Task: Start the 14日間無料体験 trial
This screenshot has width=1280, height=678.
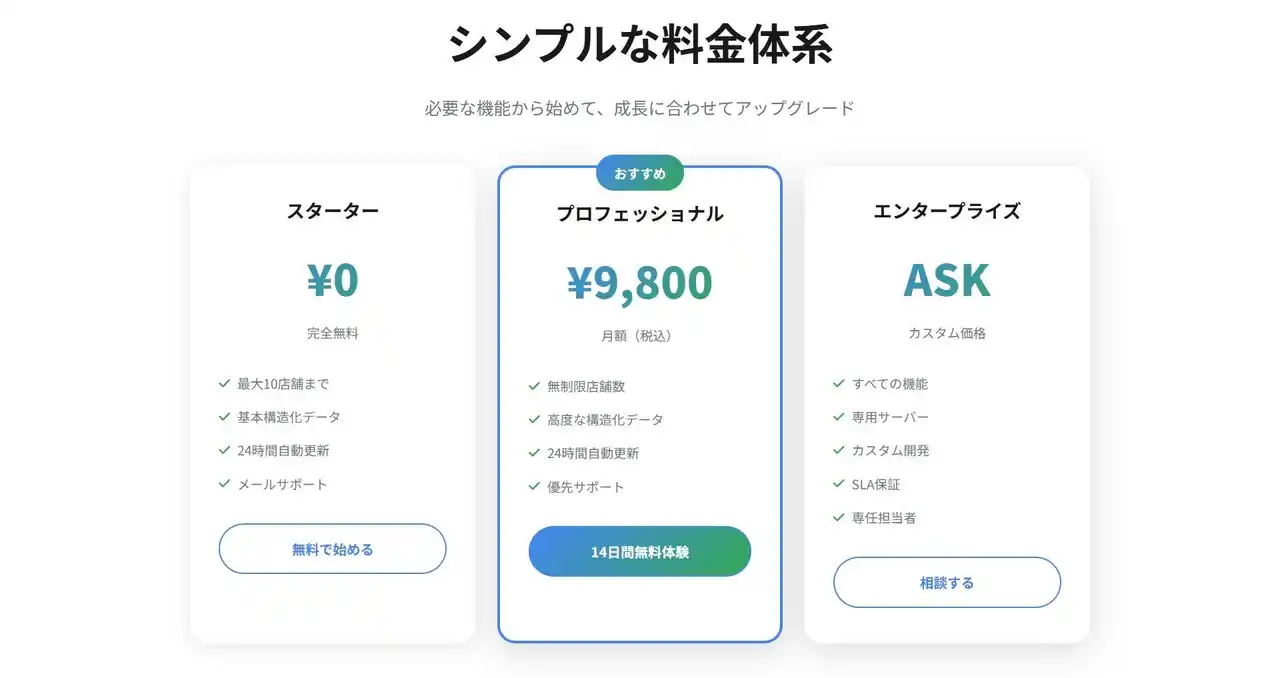Action: [640, 552]
